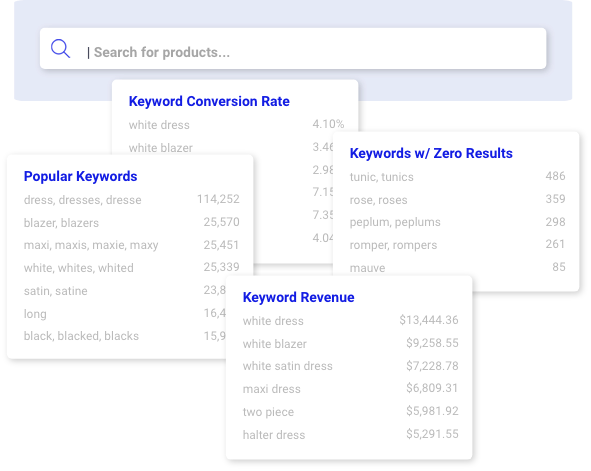Select the halter dress revenue row
This screenshot has width=591, height=471.
click(351, 434)
